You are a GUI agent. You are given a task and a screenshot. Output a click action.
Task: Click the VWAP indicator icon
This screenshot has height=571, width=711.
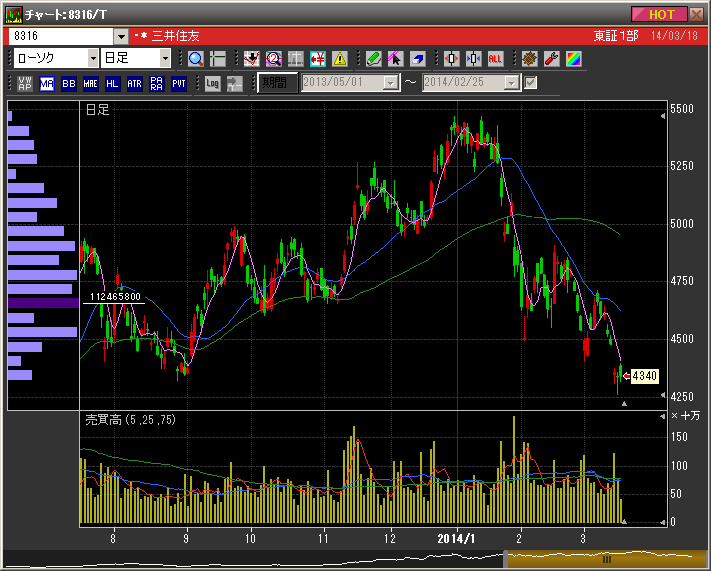[25, 83]
